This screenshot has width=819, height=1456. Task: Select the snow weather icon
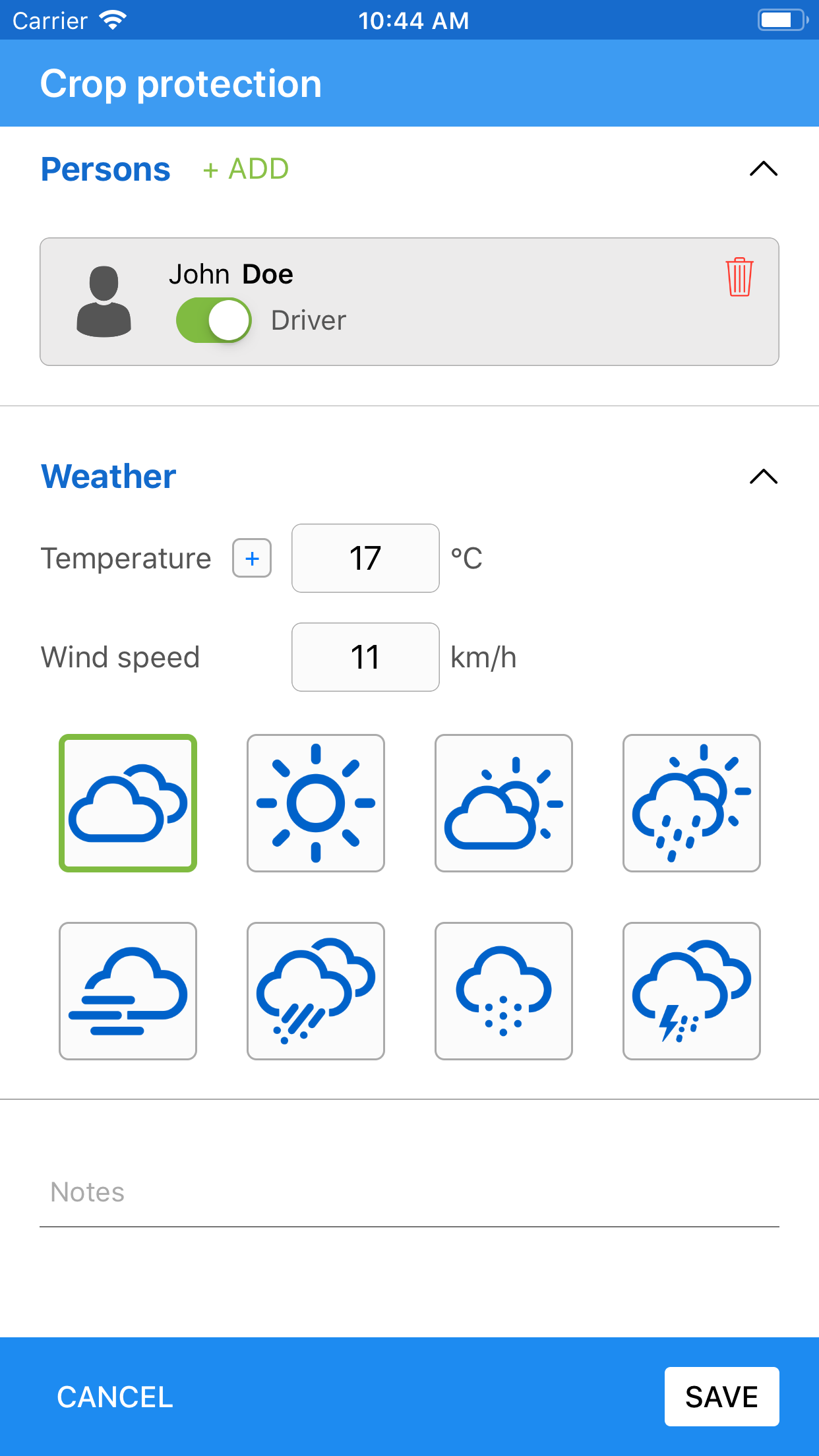click(504, 991)
